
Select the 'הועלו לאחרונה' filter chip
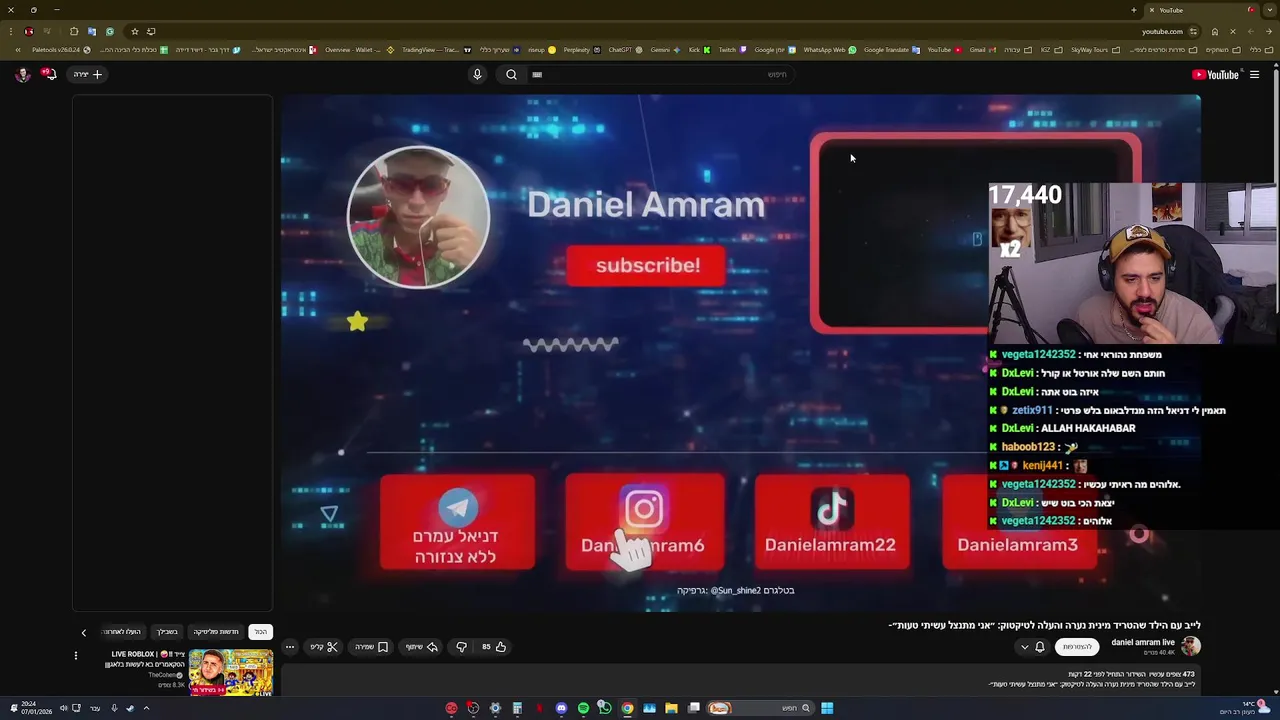click(x=121, y=632)
